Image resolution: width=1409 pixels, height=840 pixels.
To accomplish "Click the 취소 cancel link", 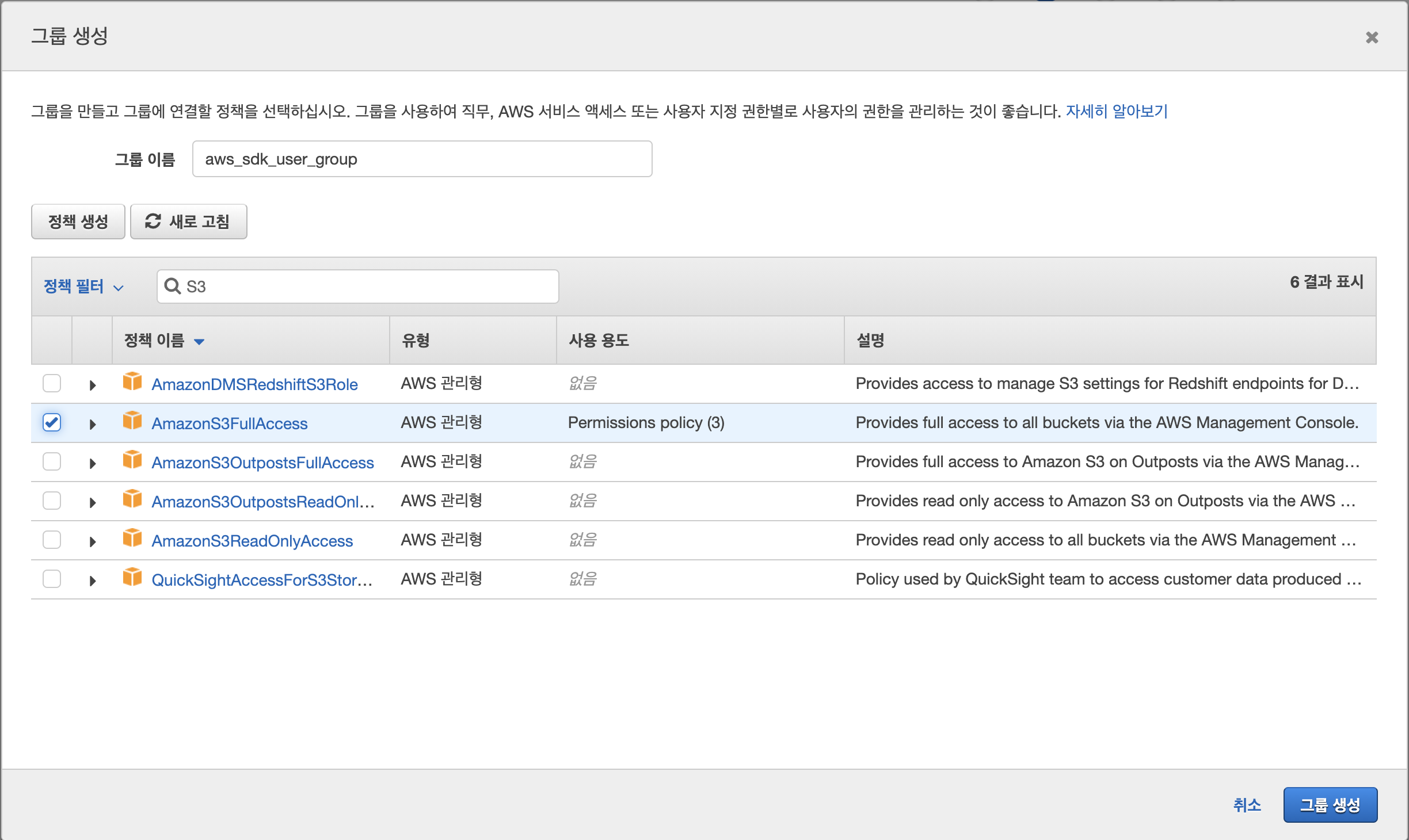I will pos(1247,804).
